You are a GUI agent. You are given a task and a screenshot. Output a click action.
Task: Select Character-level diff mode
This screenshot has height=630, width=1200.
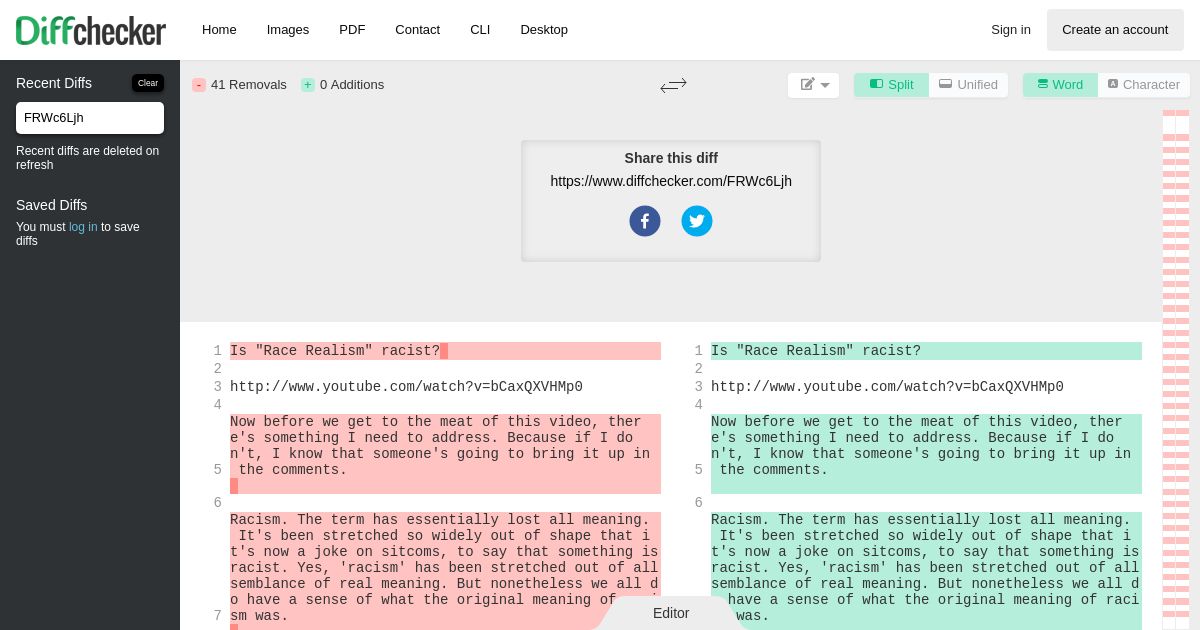pos(1143,85)
